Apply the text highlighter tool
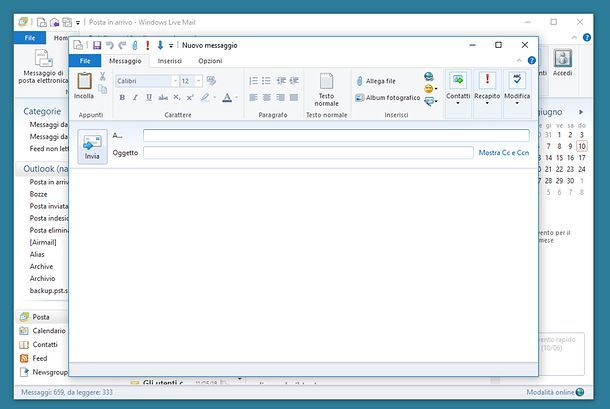The height and width of the screenshot is (409, 610). (205, 97)
